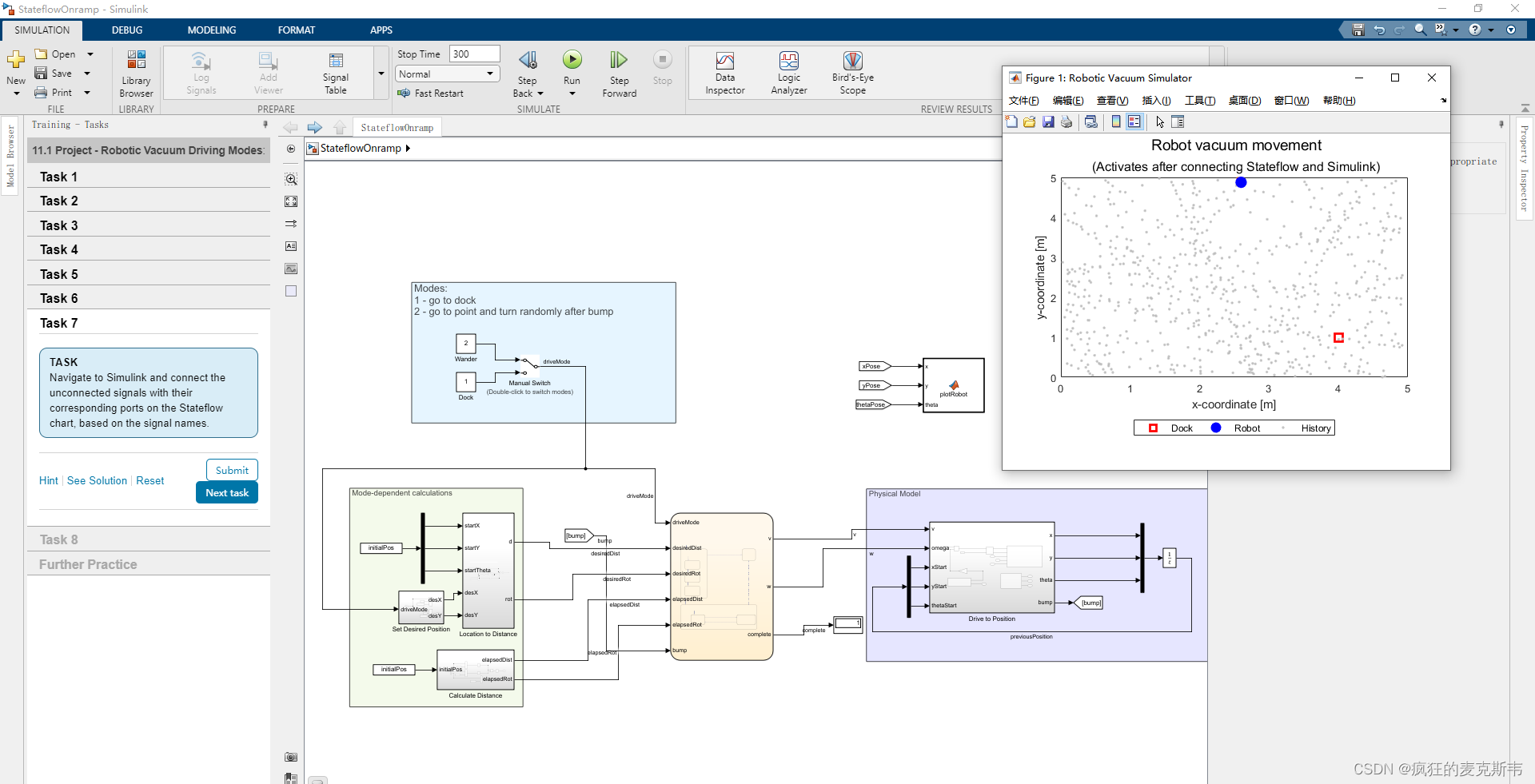
Task: Open the 插入(I) menu in Figure window
Action: click(x=1156, y=101)
